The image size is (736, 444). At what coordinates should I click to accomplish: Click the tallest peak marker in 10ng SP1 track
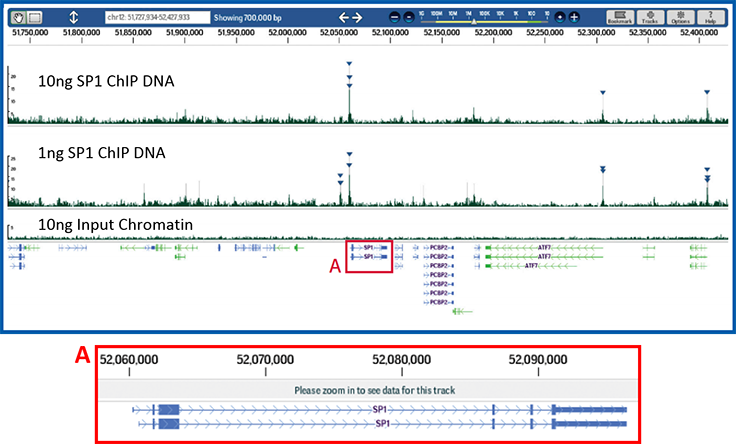click(349, 66)
